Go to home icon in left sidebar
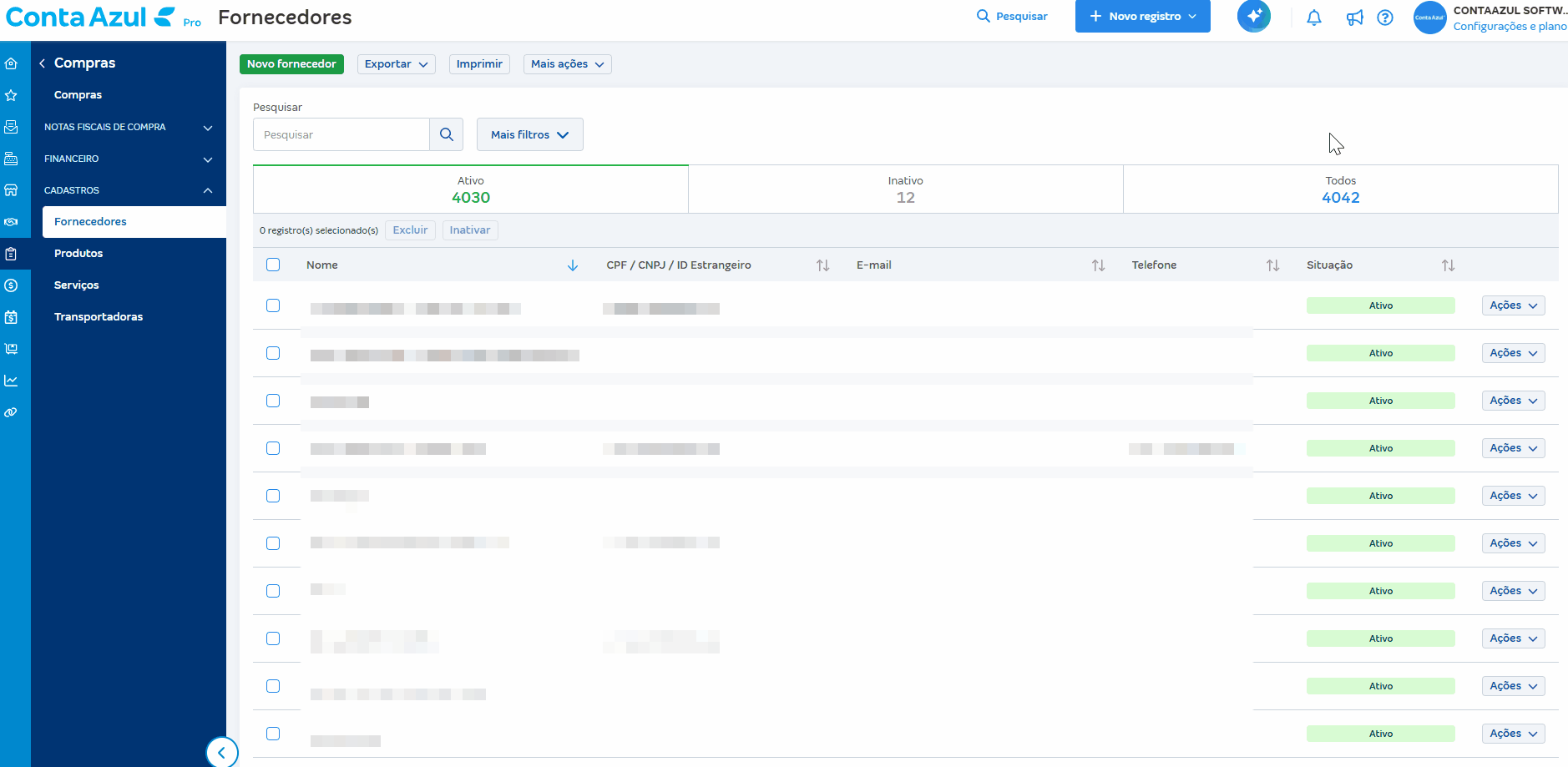 [x=12, y=63]
